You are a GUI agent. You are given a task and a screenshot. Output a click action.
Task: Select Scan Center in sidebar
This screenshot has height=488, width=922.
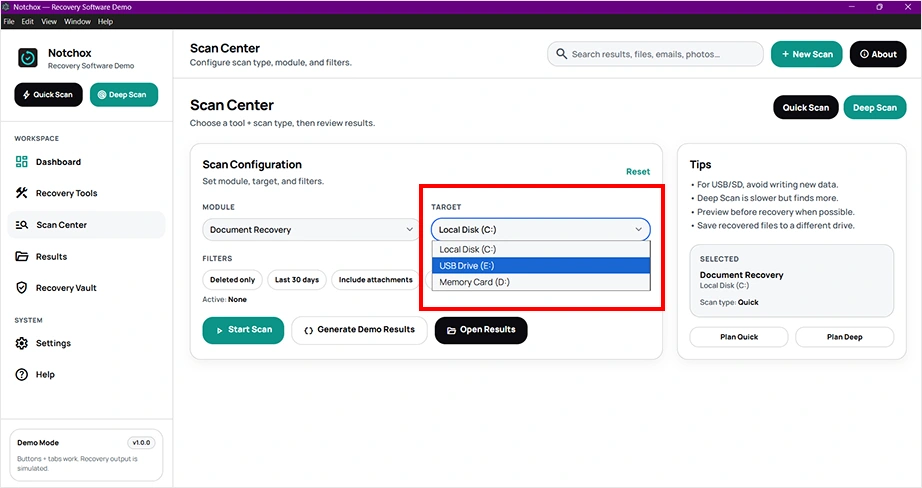click(x=86, y=225)
